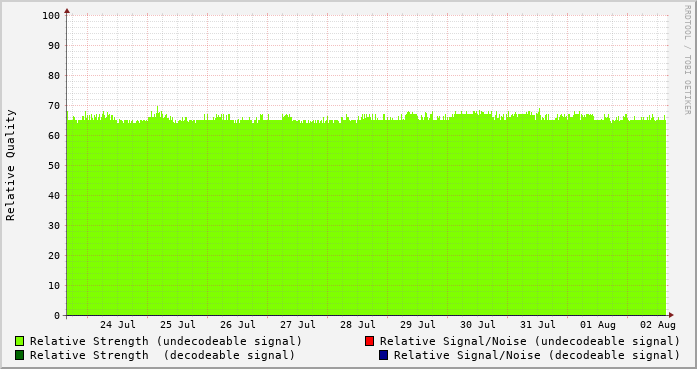Click the dark green decodeable strength legend swatch

coord(20,355)
